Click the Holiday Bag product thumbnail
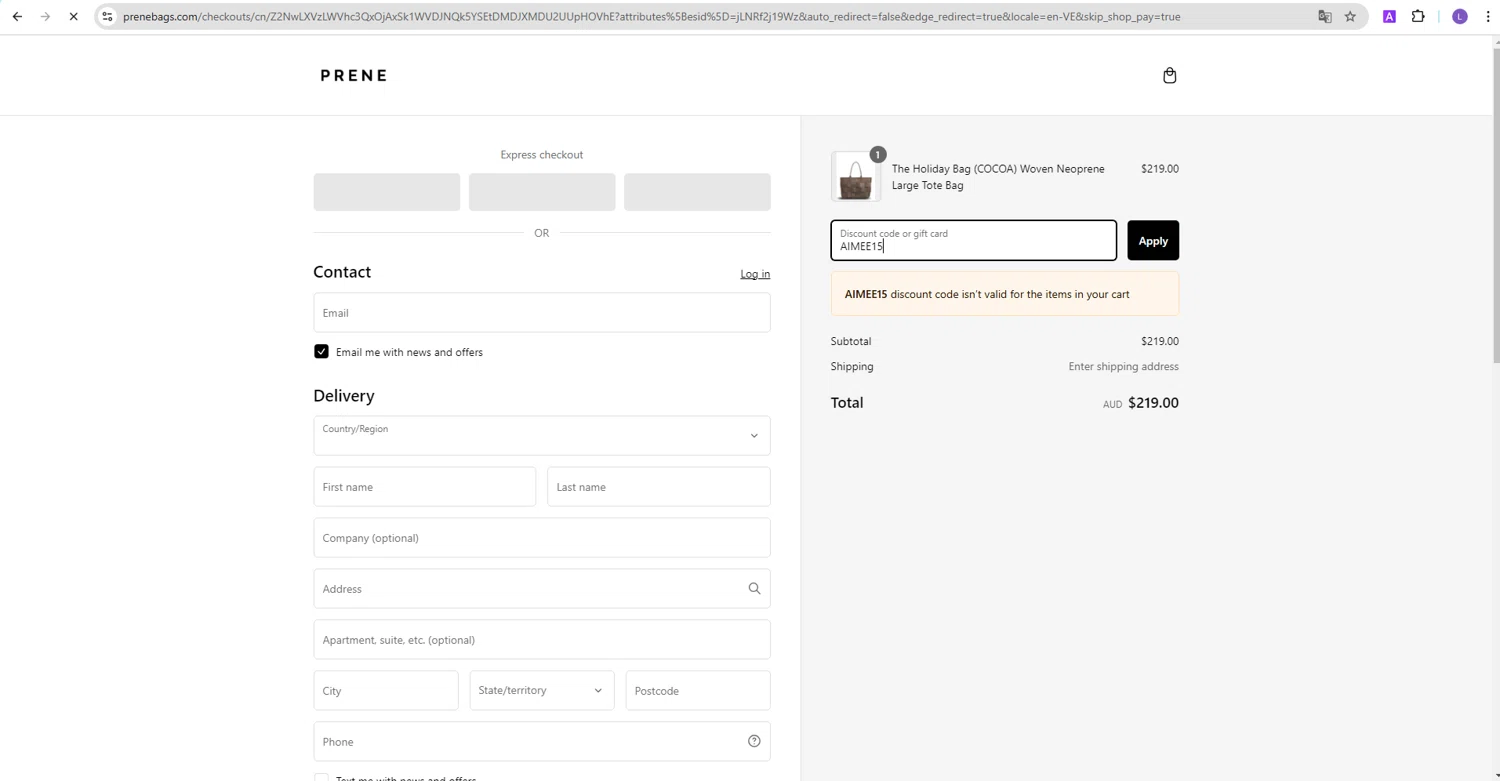Viewport: 1500px width, 781px height. click(x=856, y=177)
